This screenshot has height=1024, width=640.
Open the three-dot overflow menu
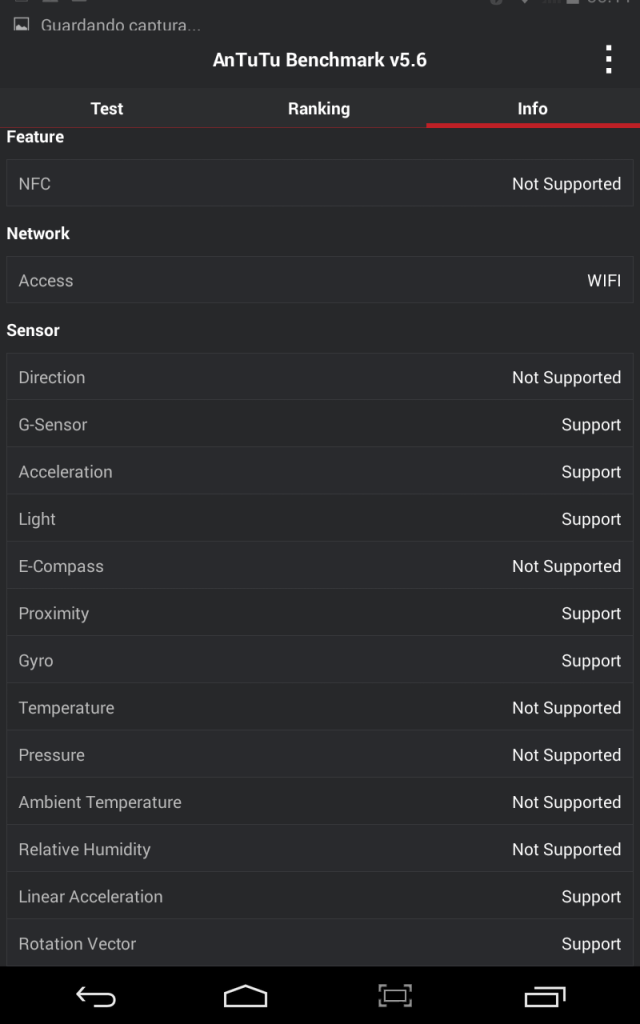(x=608, y=60)
